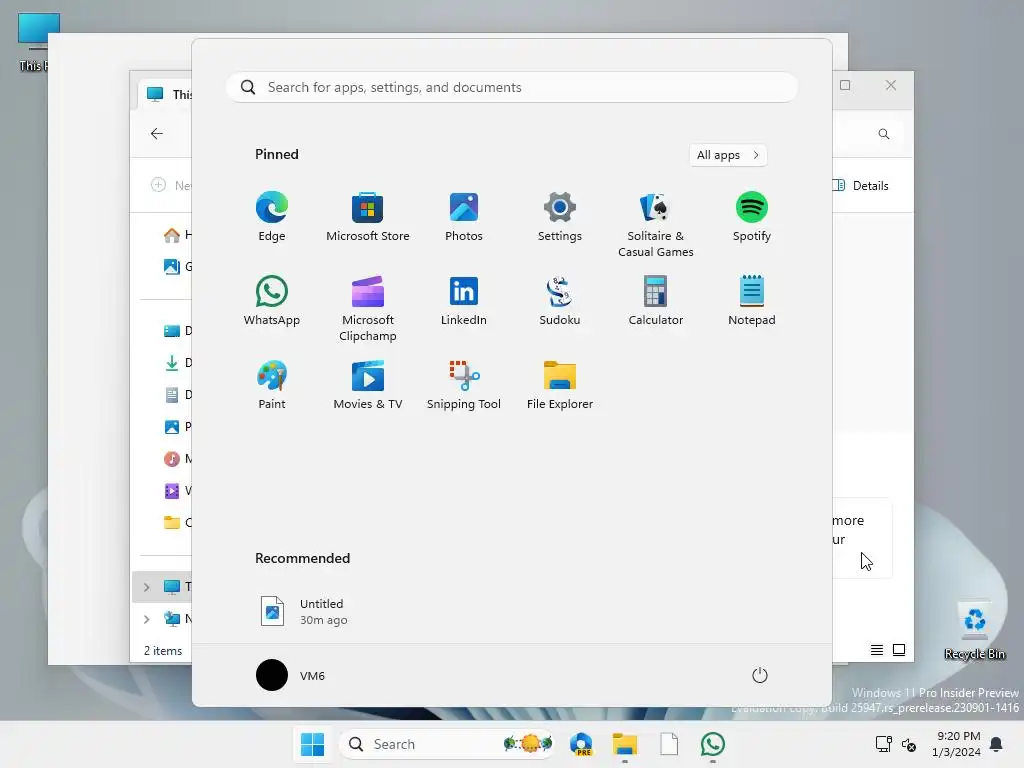Go back in File Explorer window
Viewport: 1024px width, 768px height.
click(x=157, y=134)
